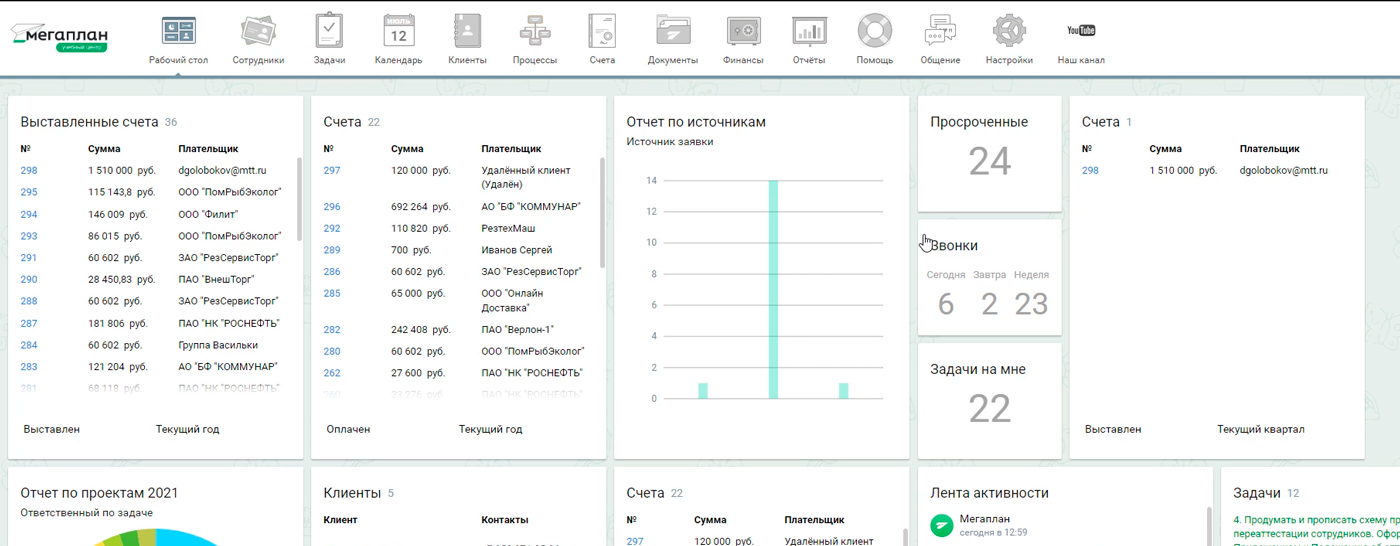Open the Задачи tasks icon

pyautogui.click(x=329, y=32)
